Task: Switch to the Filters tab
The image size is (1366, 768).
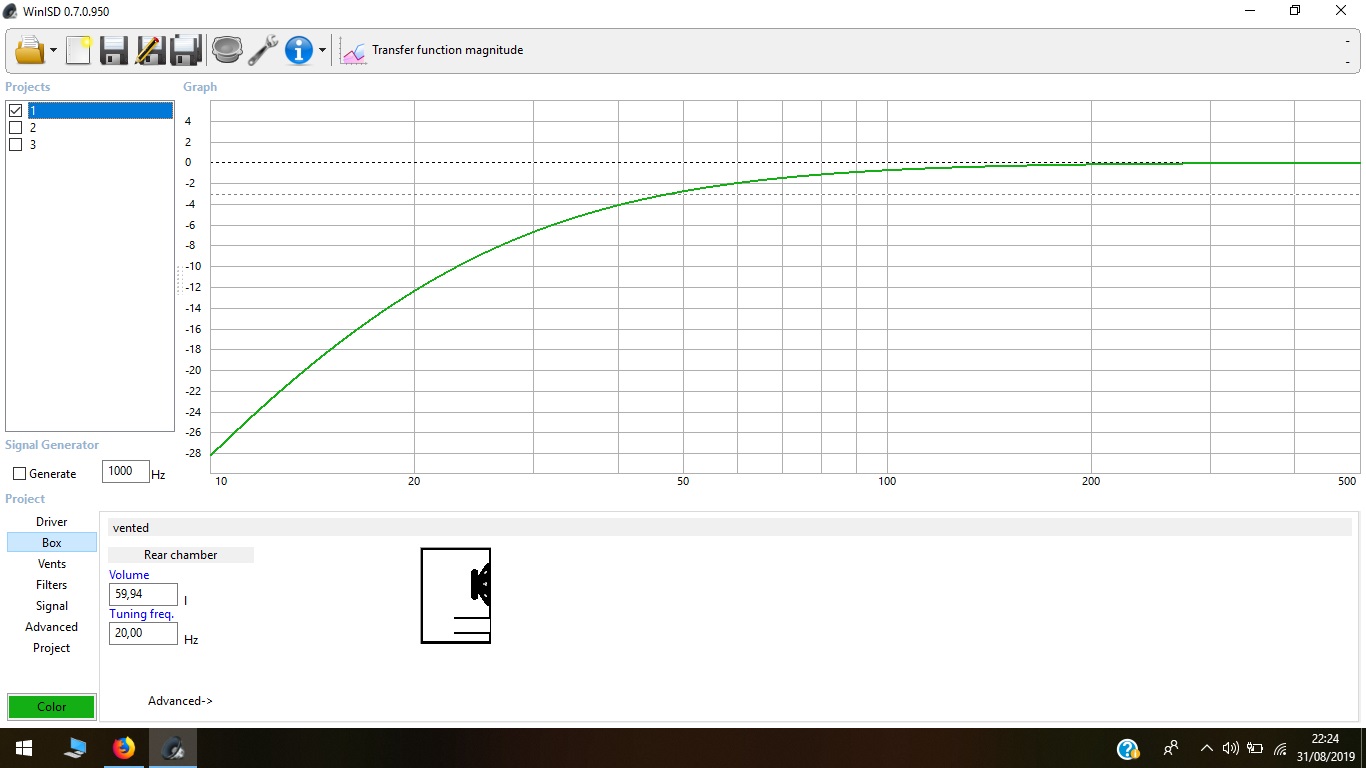Action: pyautogui.click(x=52, y=585)
